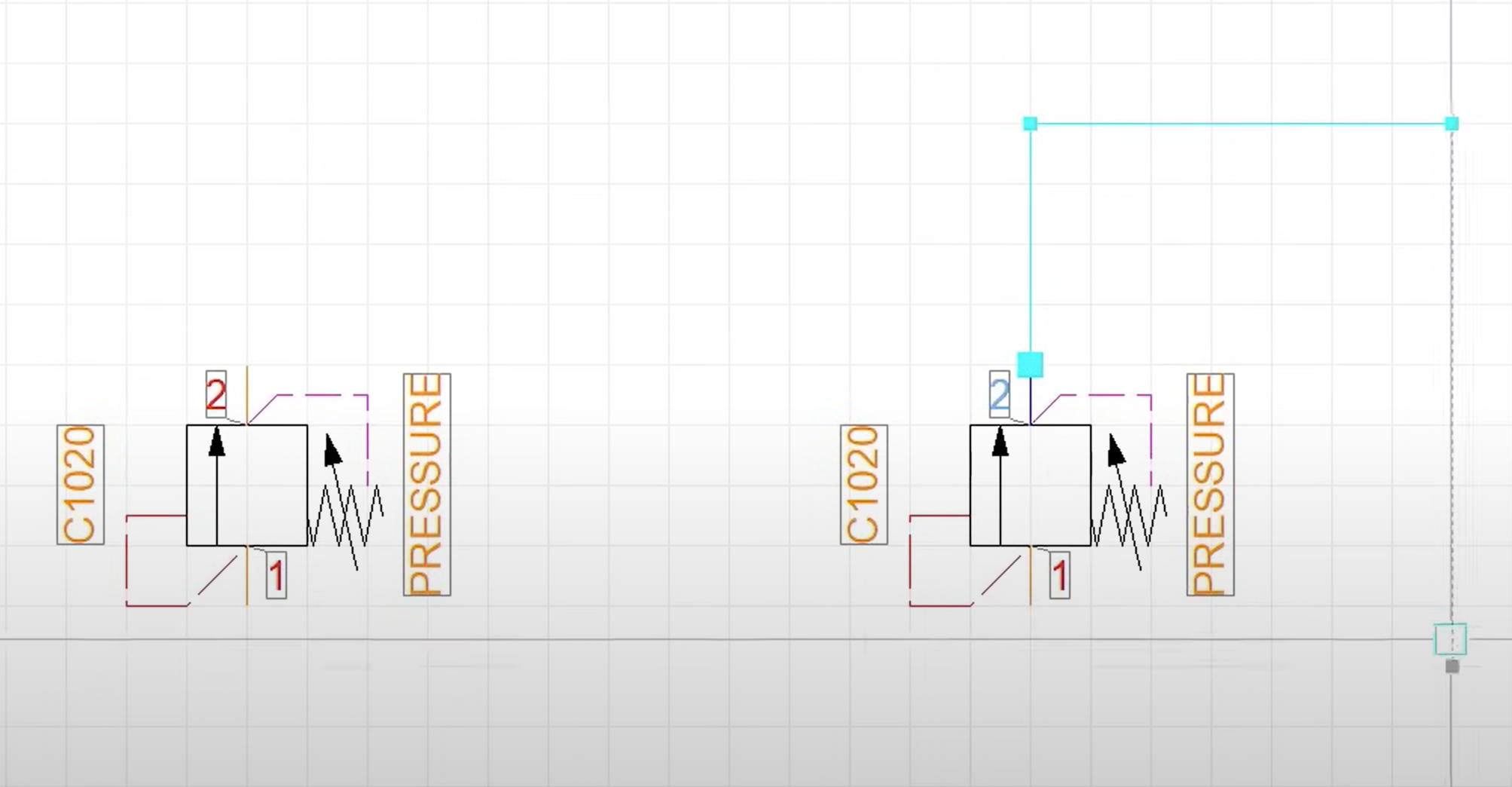
Task: Click port 1 label on right valve
Action: 1060,576
